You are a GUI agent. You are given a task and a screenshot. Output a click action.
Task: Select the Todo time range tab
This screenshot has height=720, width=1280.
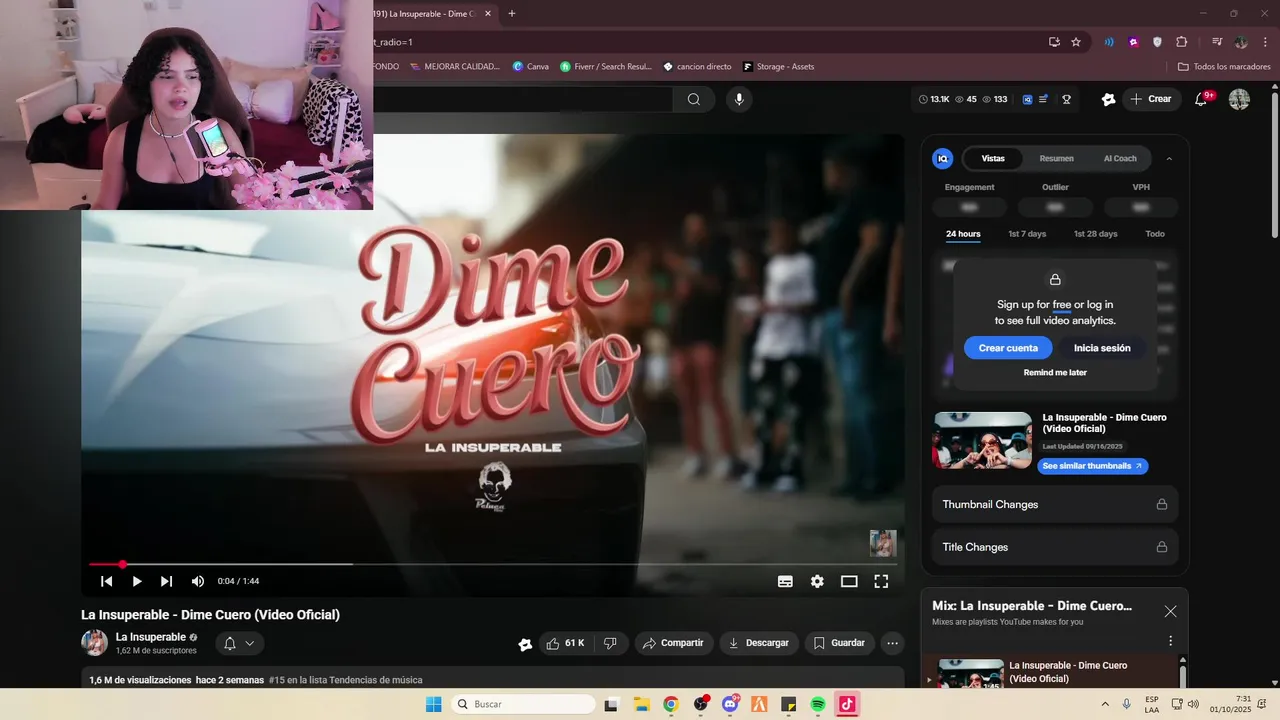(x=1155, y=234)
